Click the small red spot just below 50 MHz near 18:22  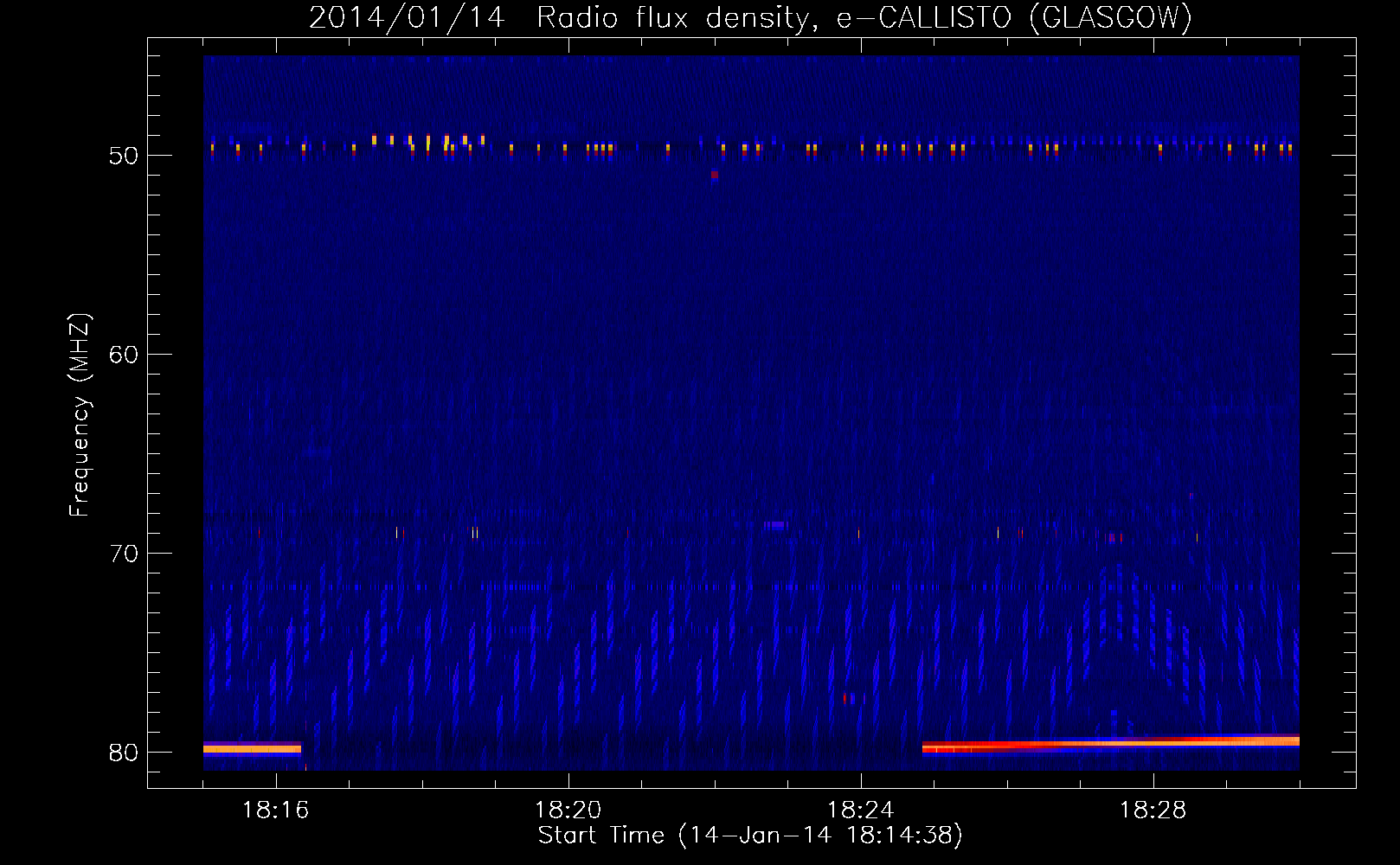click(715, 175)
